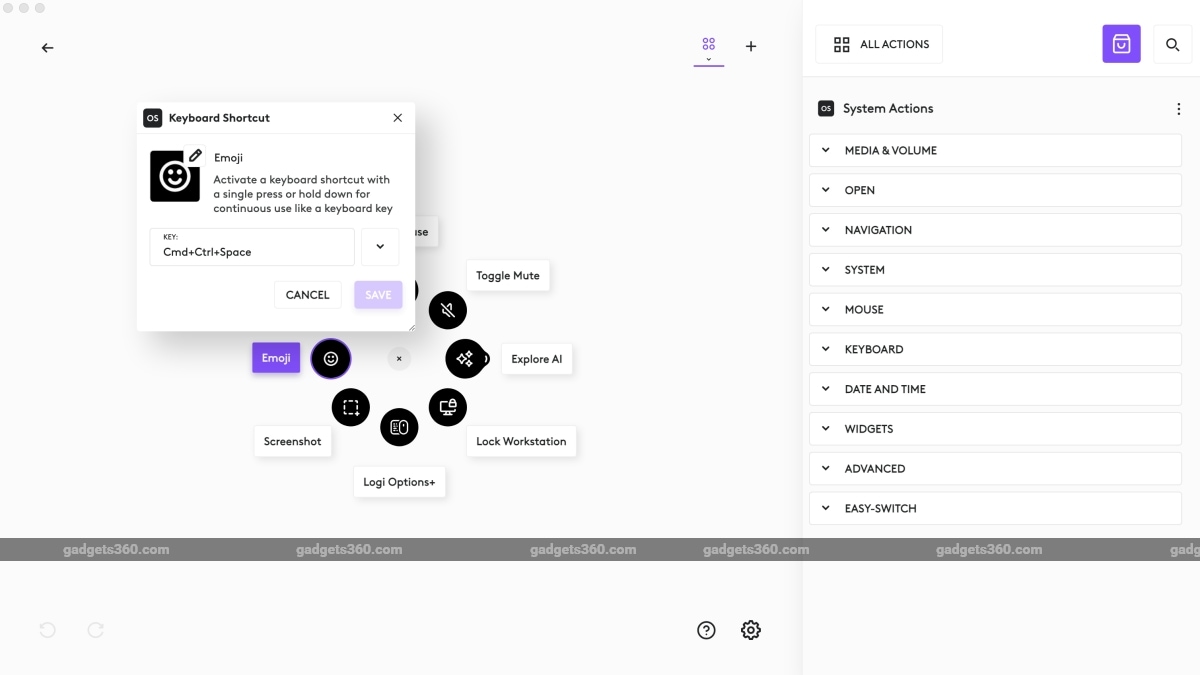Edit the Emoji icon with the pencil
Image resolution: width=1200 pixels, height=675 pixels.
point(195,156)
